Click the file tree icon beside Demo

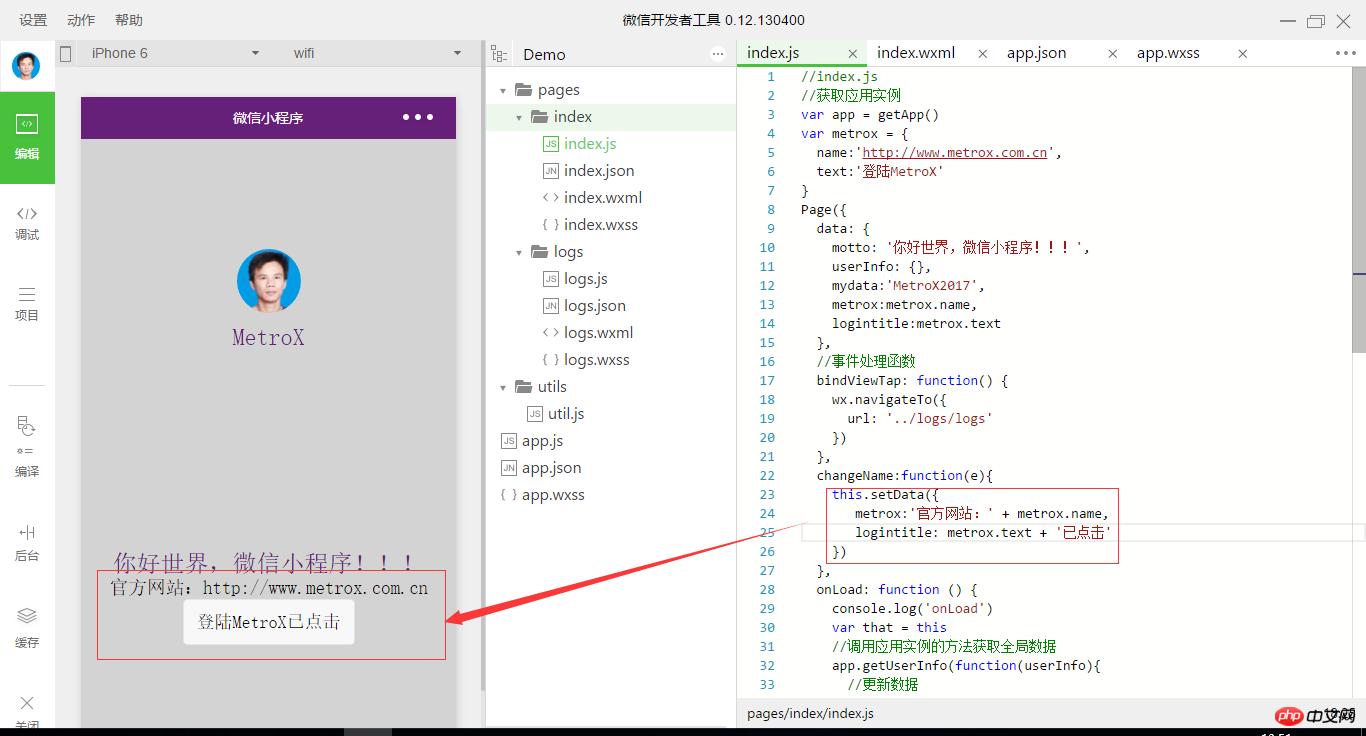[x=499, y=54]
